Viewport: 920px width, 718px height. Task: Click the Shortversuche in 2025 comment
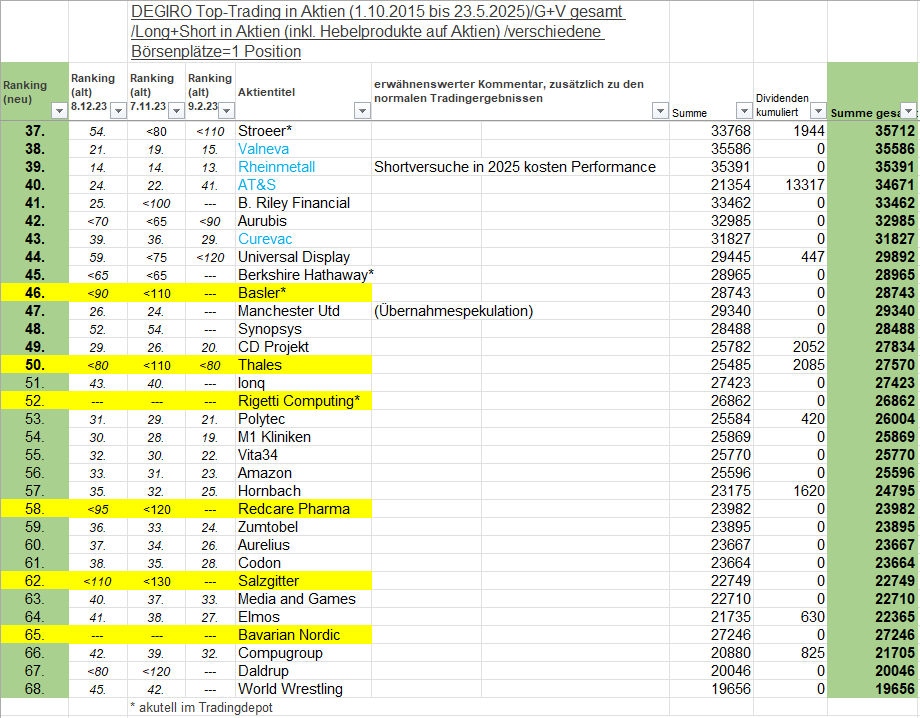[x=515, y=167]
